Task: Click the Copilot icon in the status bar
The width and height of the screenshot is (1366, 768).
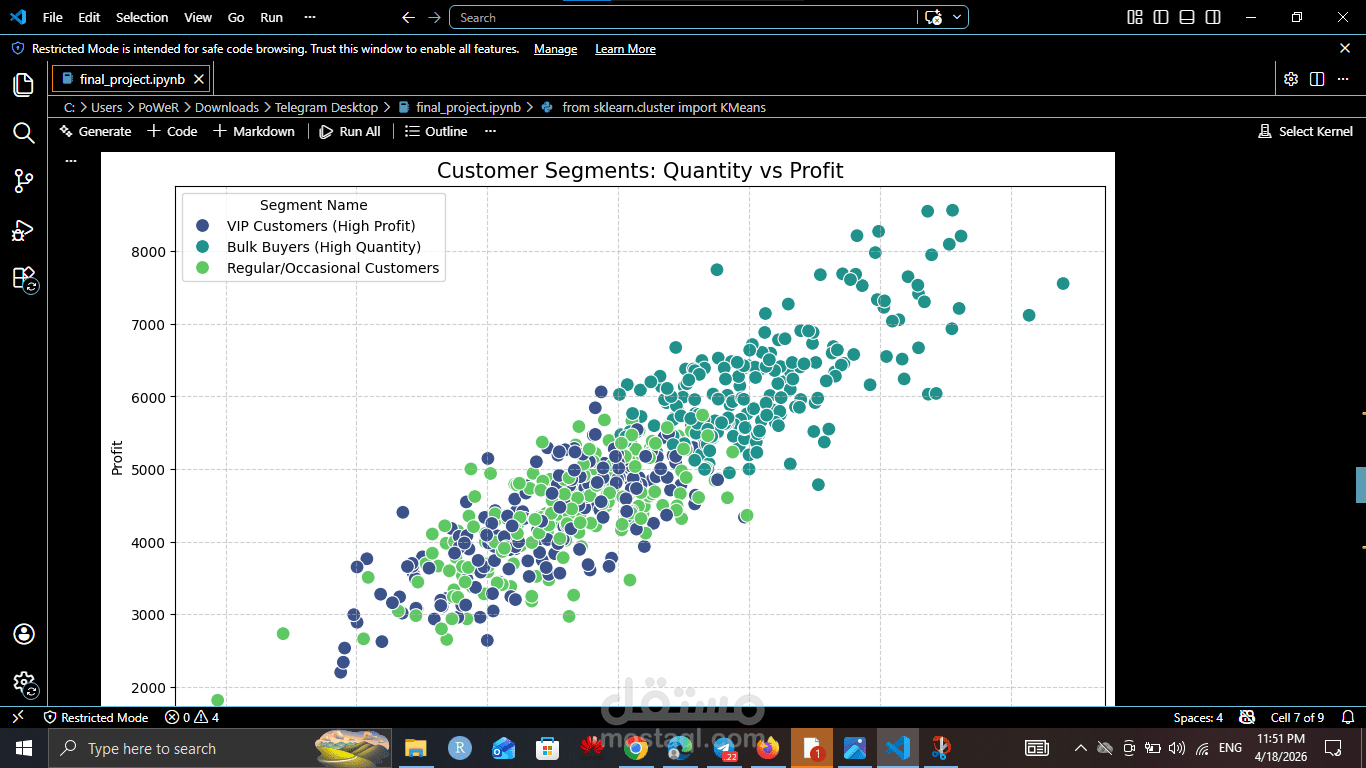Action: (x=1247, y=717)
